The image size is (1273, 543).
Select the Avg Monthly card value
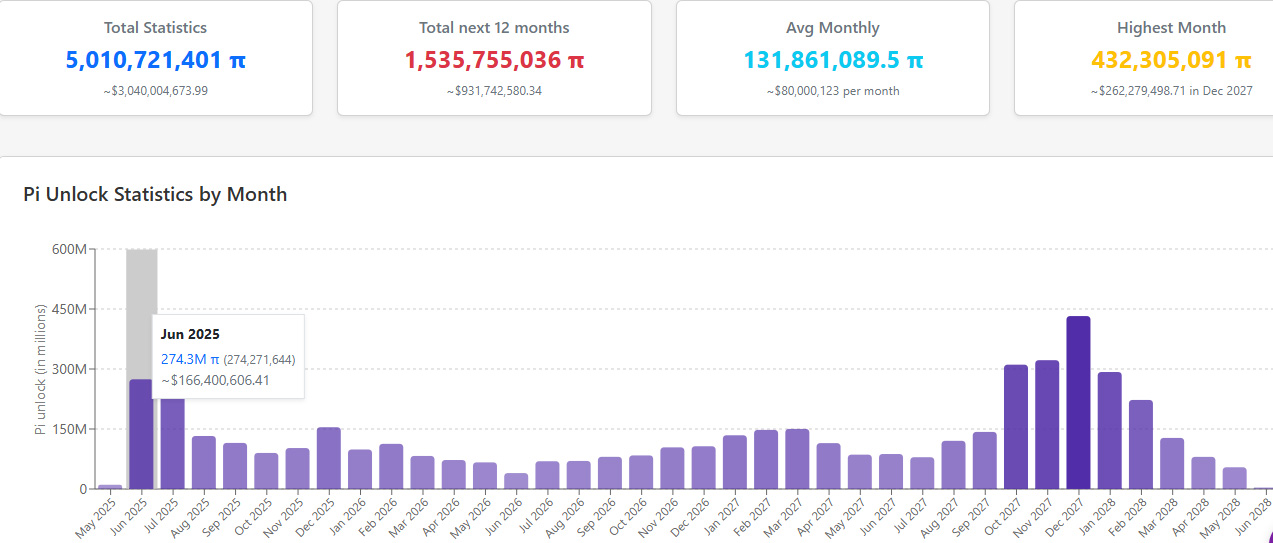click(833, 60)
